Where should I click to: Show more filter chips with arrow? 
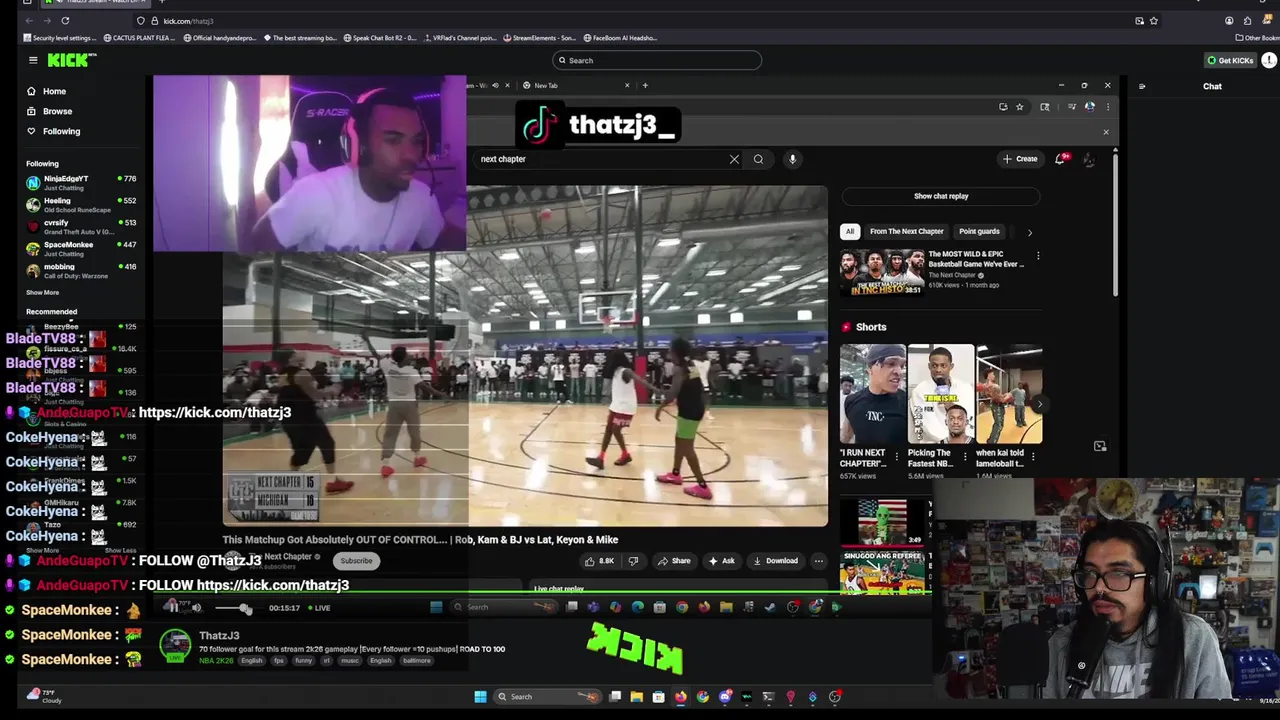coord(1029,232)
